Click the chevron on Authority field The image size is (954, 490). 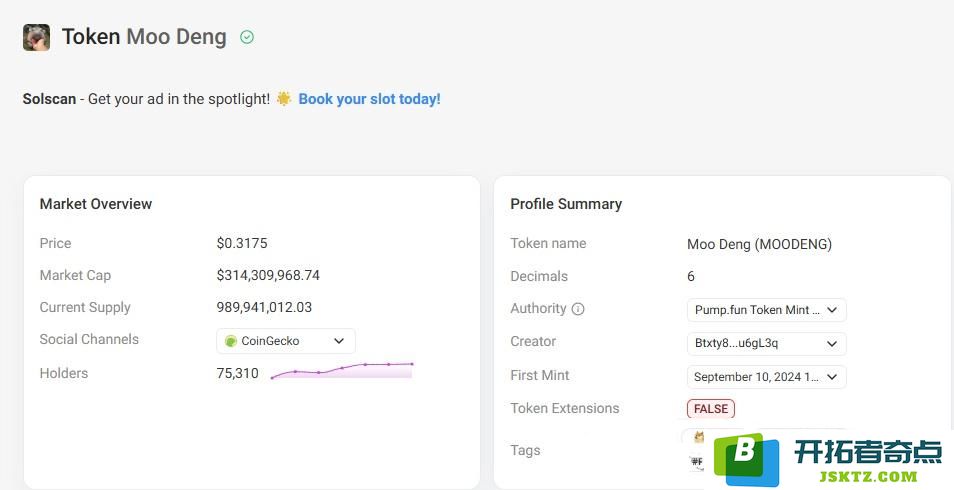click(832, 310)
